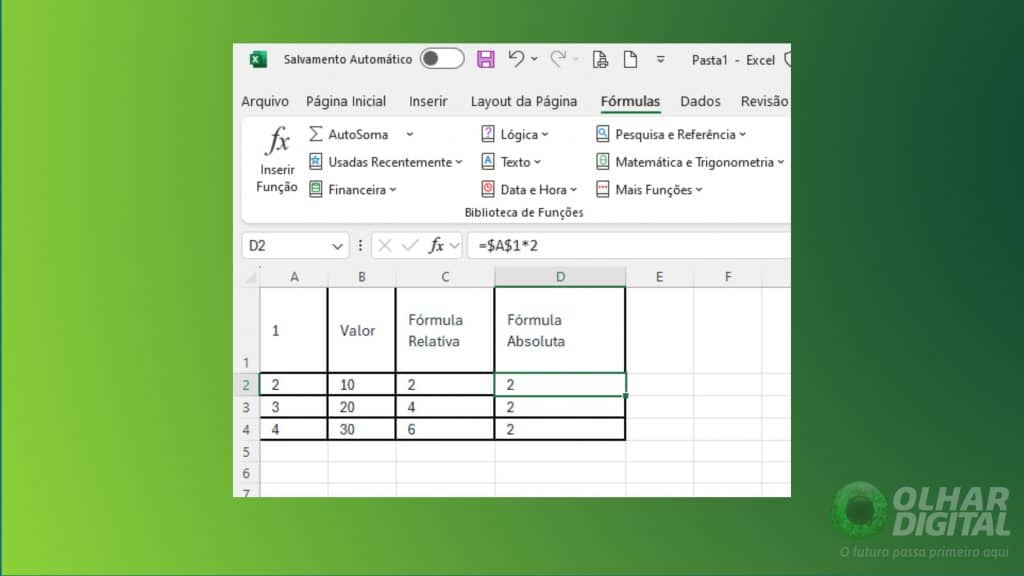This screenshot has width=1024, height=576.
Task: Open the Name Box dropdown arrow
Action: click(338, 245)
